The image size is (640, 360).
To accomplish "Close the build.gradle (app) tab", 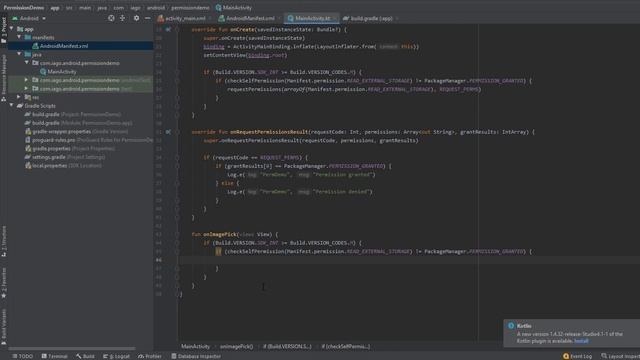I will pyautogui.click(x=397, y=18).
